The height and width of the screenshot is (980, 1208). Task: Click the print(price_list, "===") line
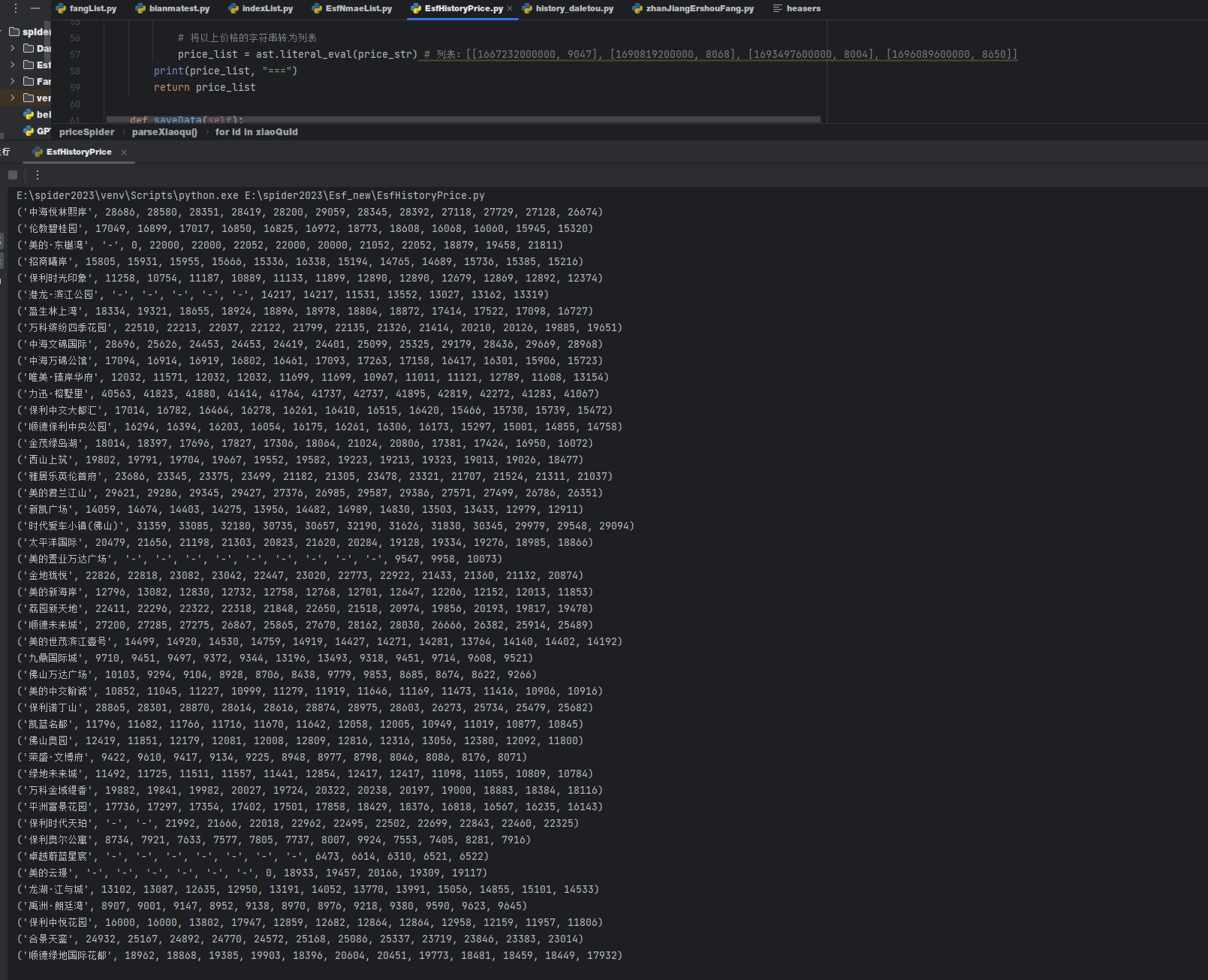click(x=226, y=71)
